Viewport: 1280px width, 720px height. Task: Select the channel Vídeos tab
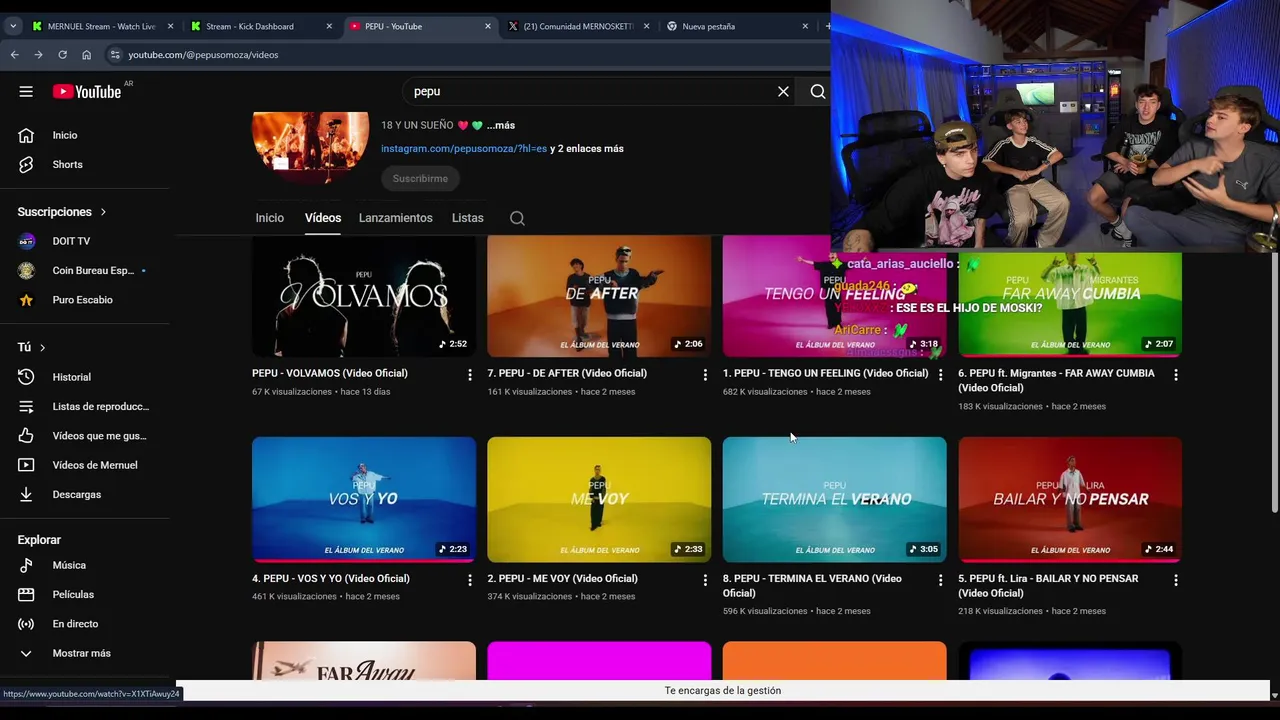point(323,218)
